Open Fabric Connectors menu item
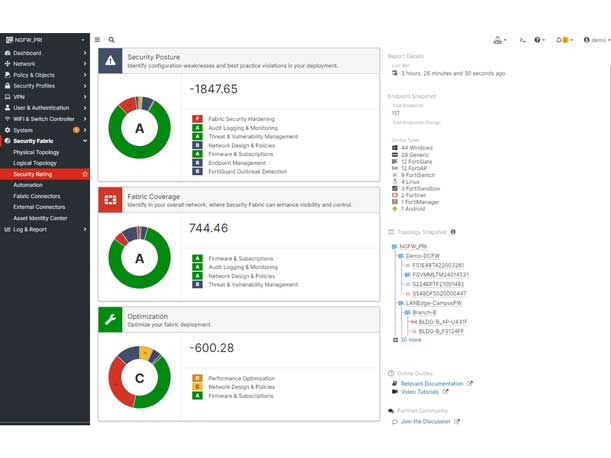611x458 pixels. pos(36,196)
